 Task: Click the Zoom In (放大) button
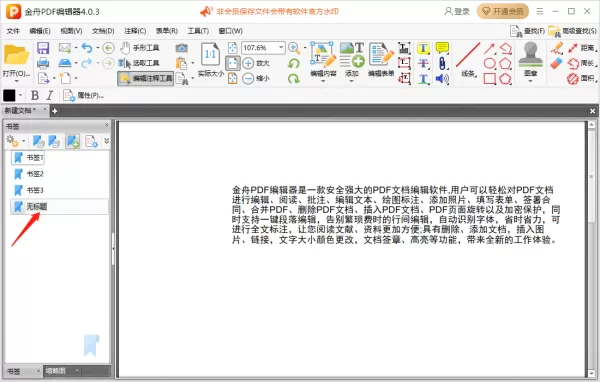256,63
